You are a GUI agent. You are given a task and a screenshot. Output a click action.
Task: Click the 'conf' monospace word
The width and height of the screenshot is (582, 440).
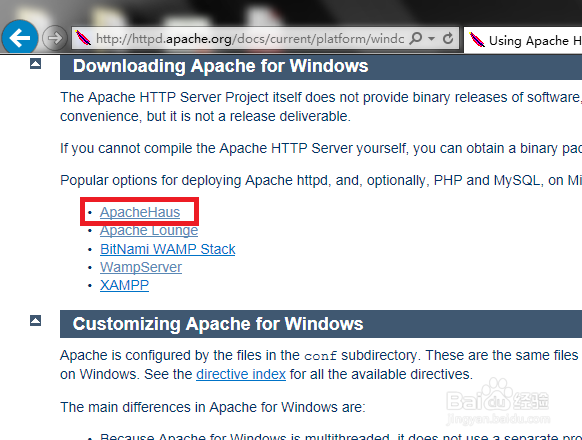[x=320, y=356]
